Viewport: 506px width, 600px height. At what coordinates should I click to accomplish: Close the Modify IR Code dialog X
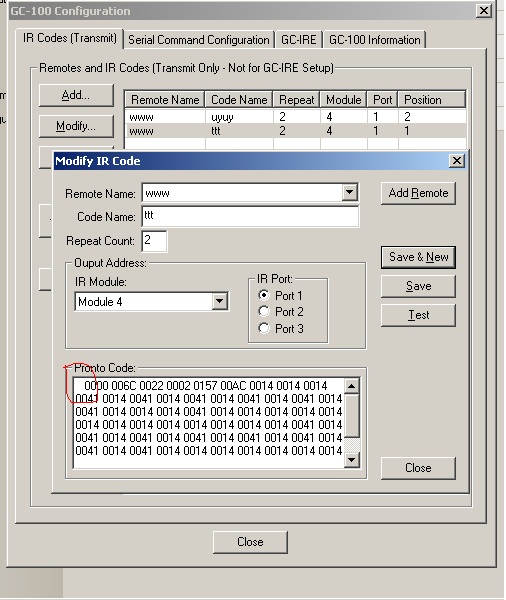coord(457,161)
